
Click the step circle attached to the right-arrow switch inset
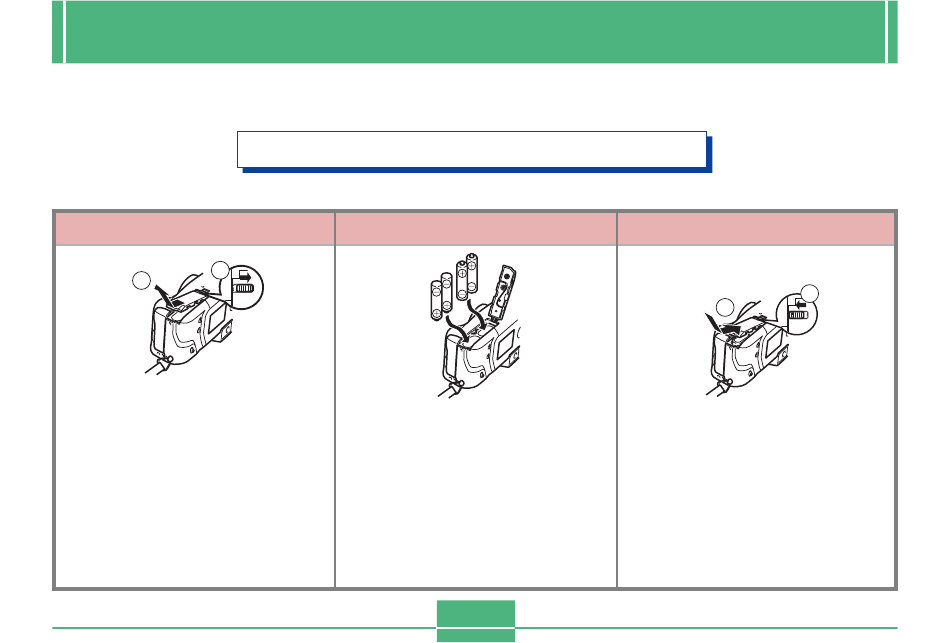(x=220, y=270)
